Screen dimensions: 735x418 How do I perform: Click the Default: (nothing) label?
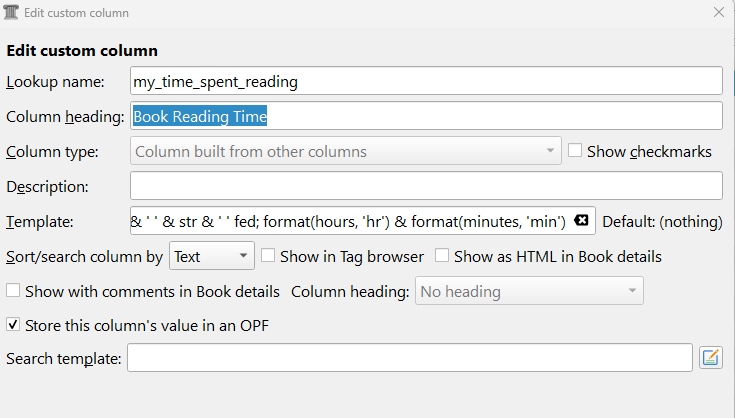pyautogui.click(x=663, y=221)
